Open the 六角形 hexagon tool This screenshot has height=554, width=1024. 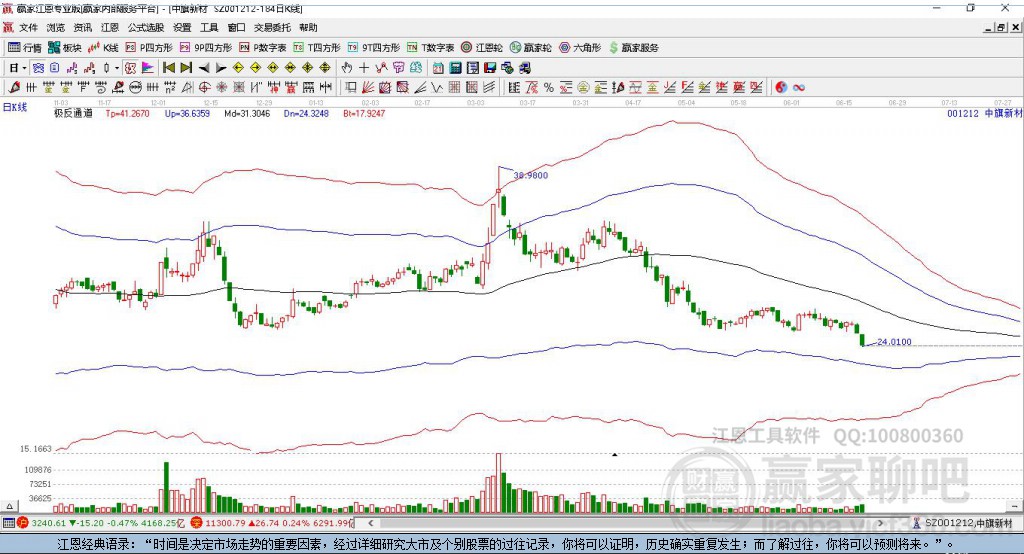tap(580, 48)
